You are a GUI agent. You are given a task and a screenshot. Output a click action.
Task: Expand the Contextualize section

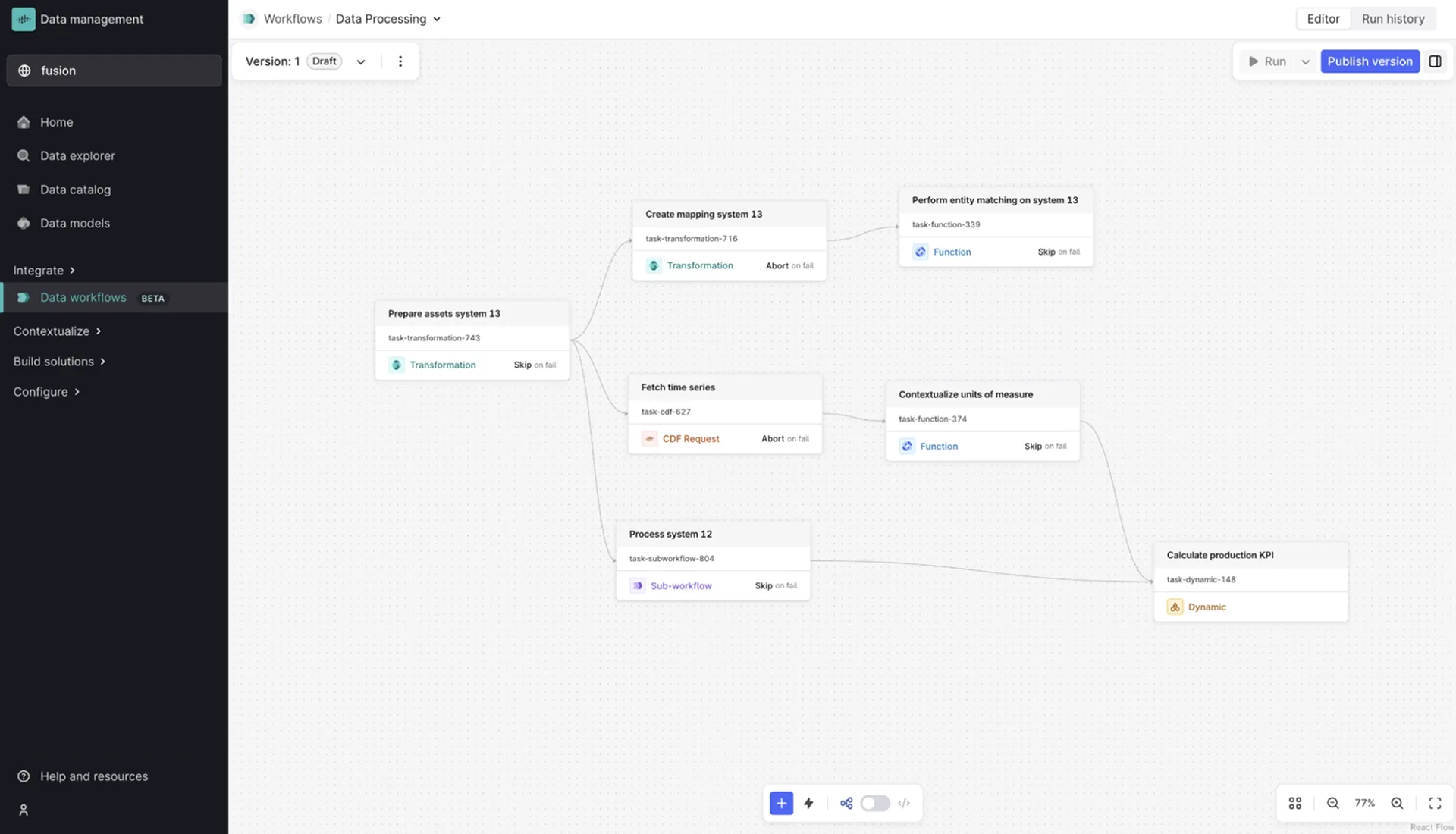(x=57, y=331)
